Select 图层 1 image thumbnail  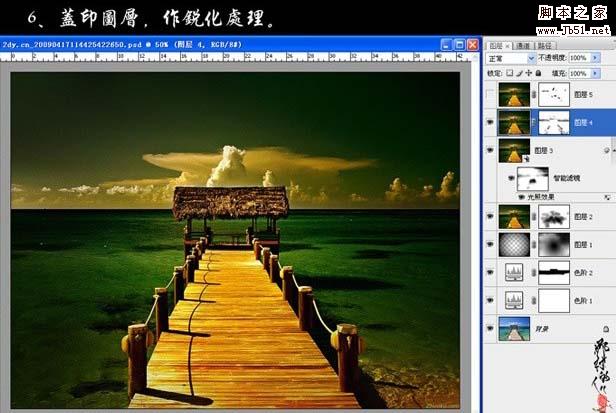click(x=514, y=244)
